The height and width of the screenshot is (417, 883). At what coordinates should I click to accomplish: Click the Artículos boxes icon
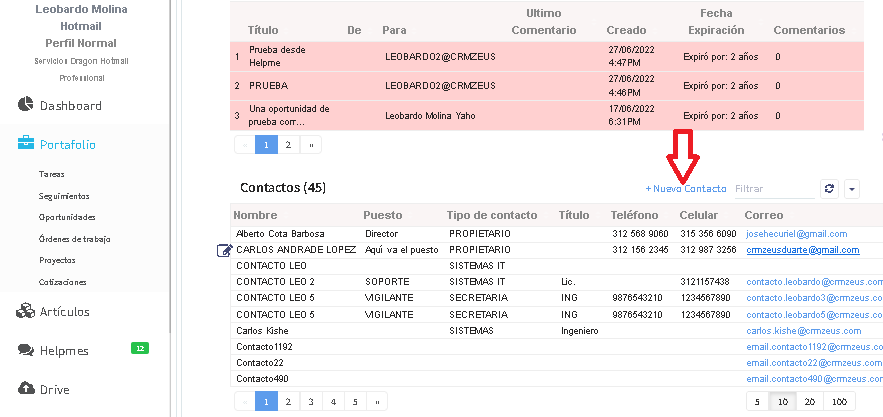(x=26, y=311)
